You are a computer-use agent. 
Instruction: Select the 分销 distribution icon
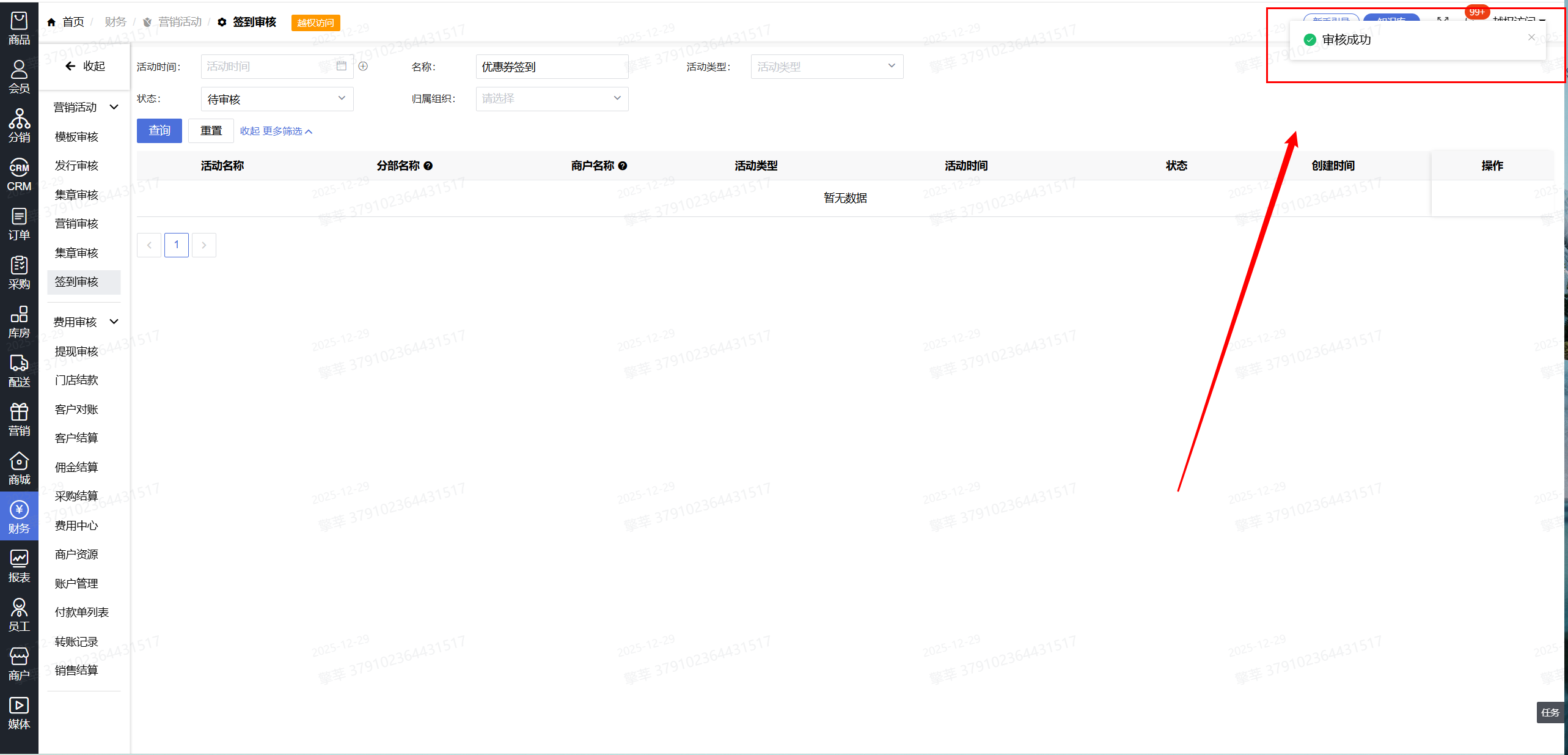[x=19, y=126]
